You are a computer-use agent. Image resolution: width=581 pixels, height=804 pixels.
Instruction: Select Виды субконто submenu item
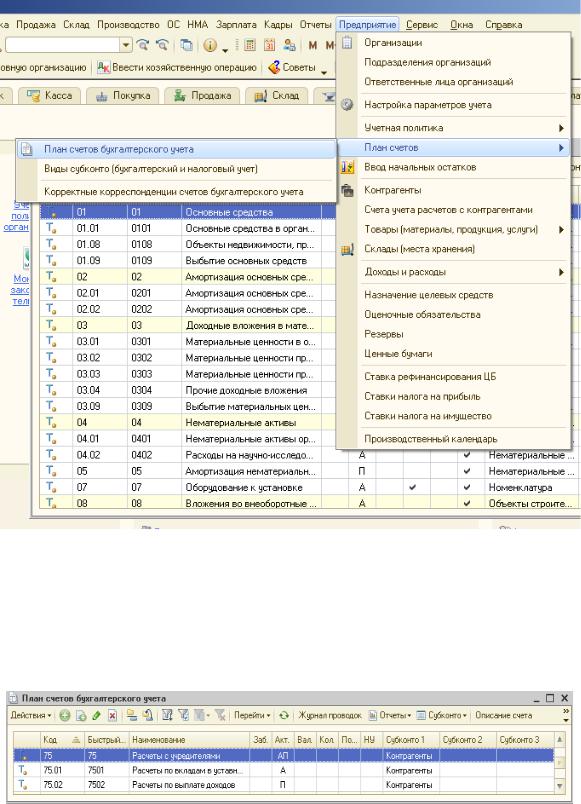click(176, 169)
